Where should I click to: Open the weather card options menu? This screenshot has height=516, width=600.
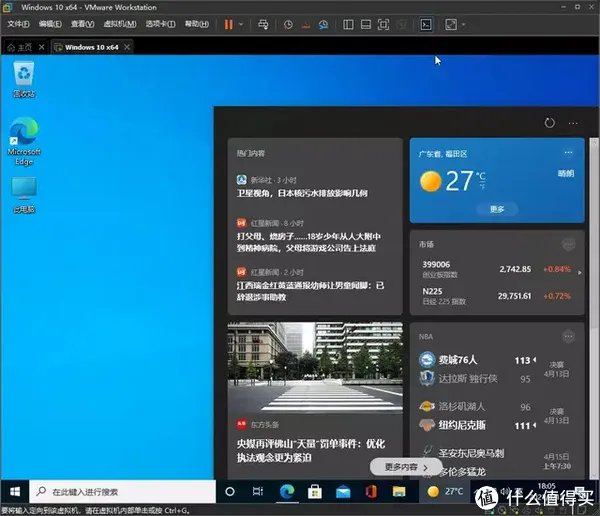click(x=568, y=152)
